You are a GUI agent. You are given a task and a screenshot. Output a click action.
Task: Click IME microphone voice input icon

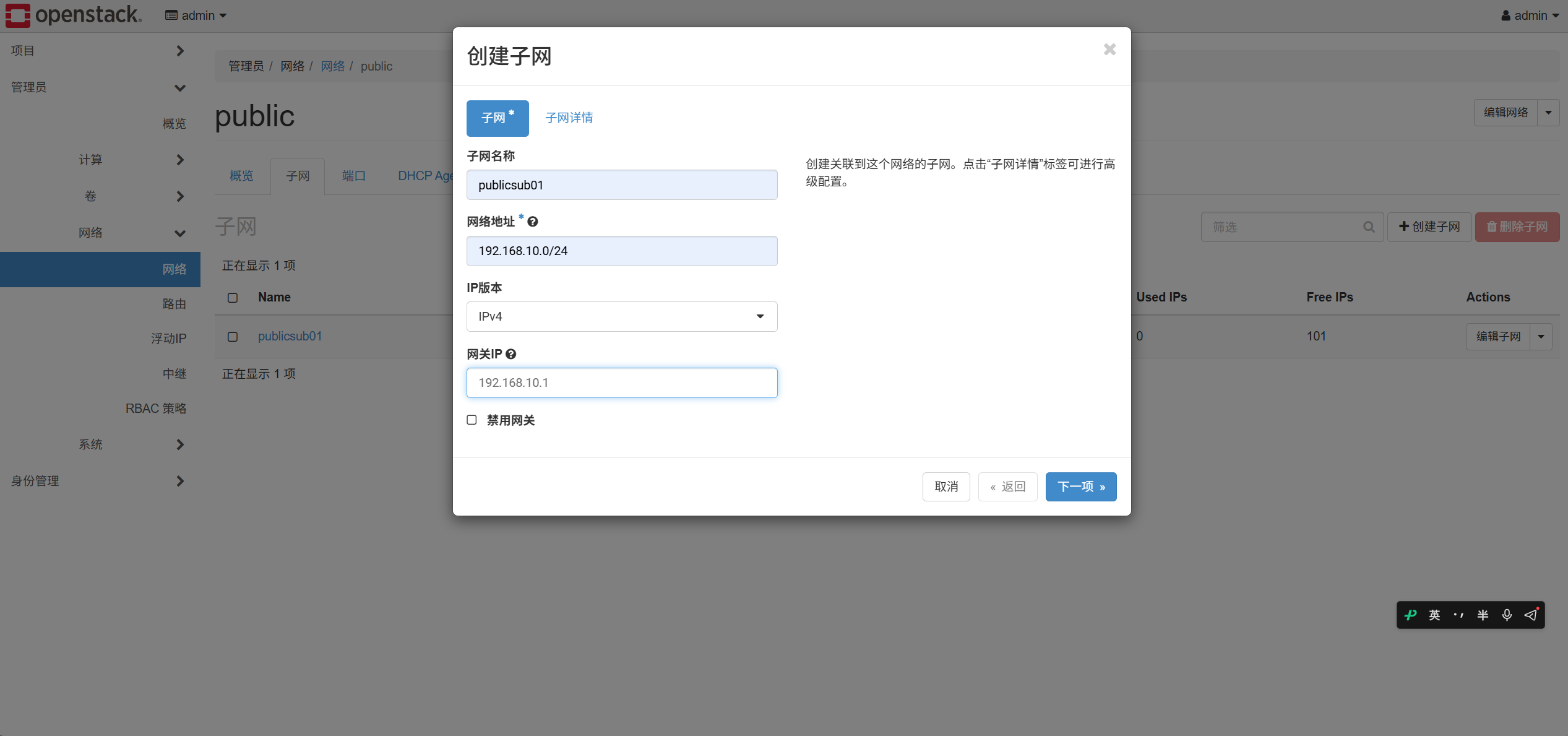click(1507, 615)
